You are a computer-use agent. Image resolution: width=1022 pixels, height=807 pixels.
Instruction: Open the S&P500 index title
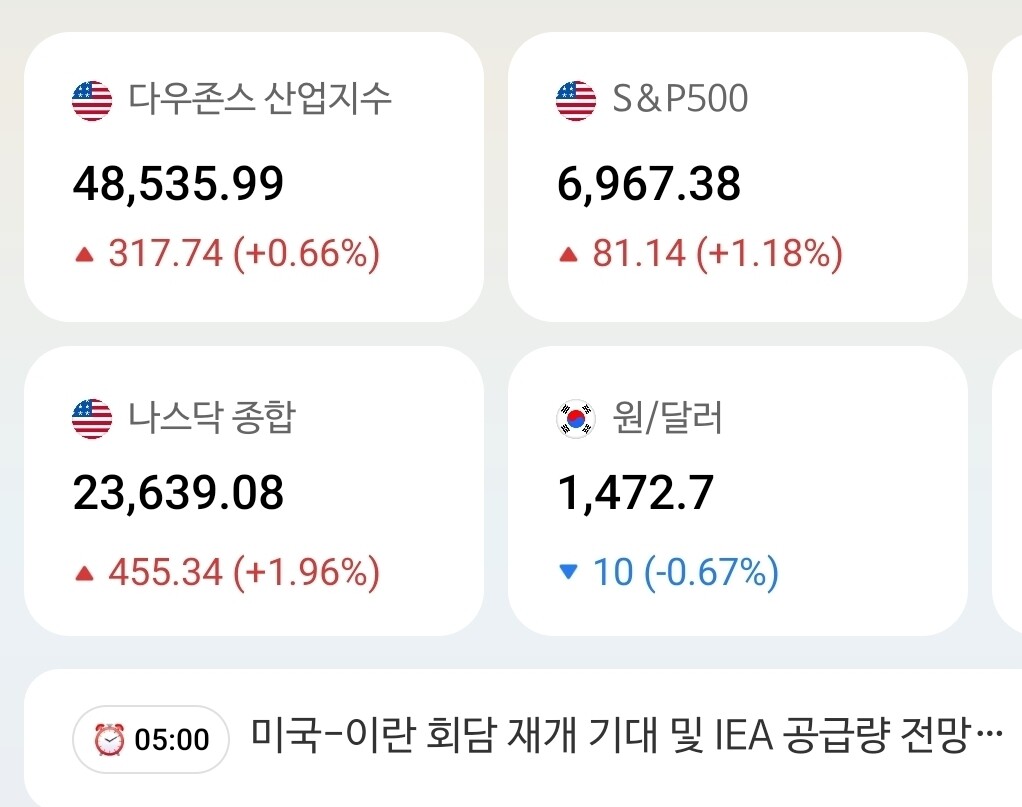[680, 99]
